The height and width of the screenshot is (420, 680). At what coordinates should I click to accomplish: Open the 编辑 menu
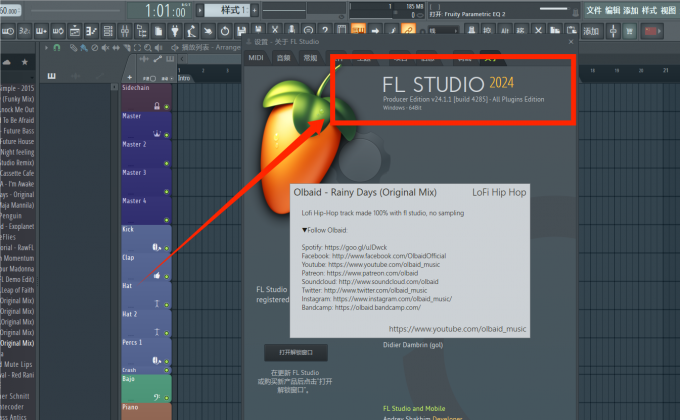[x=612, y=10]
